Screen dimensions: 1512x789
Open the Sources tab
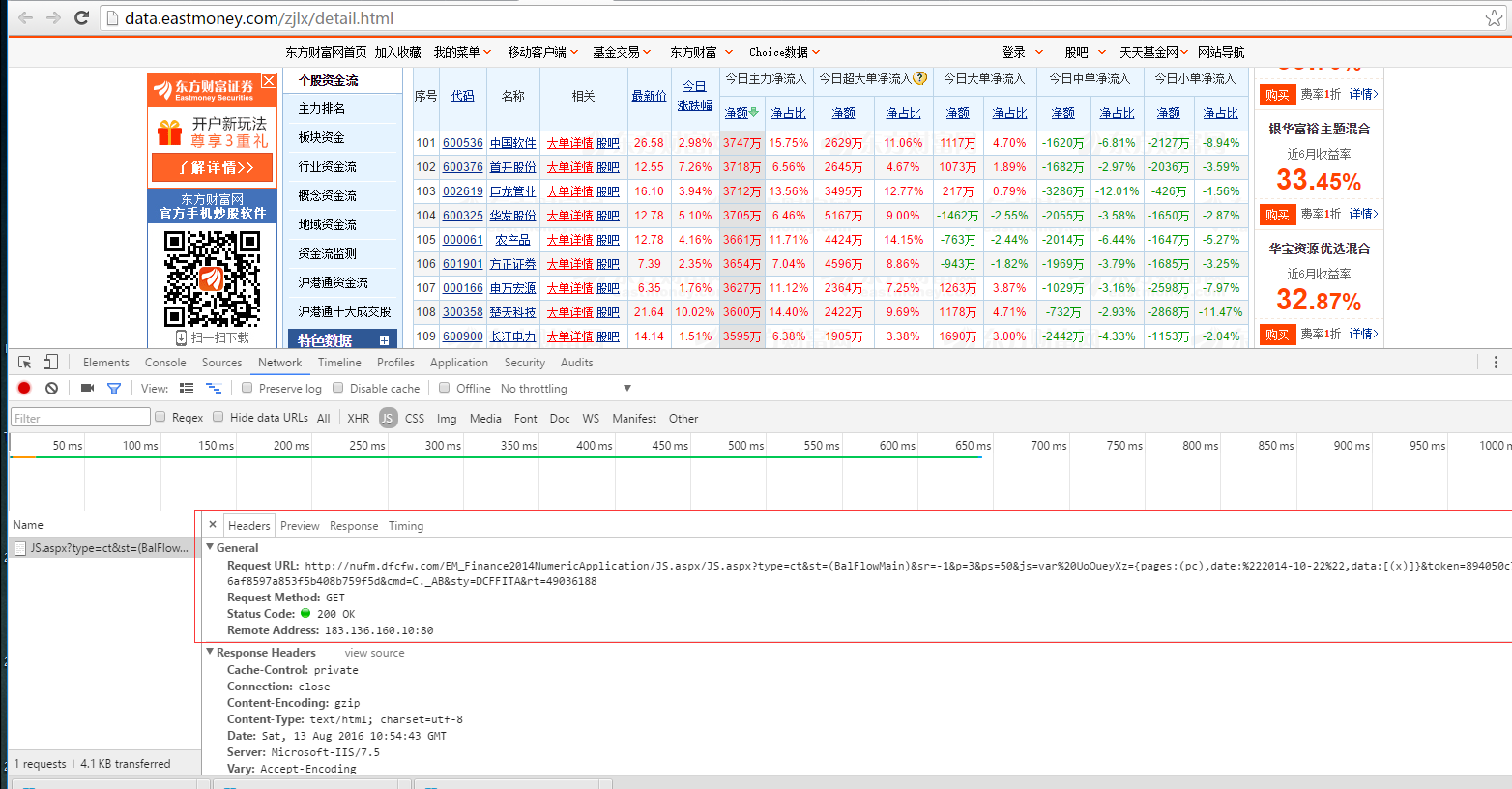(x=221, y=363)
